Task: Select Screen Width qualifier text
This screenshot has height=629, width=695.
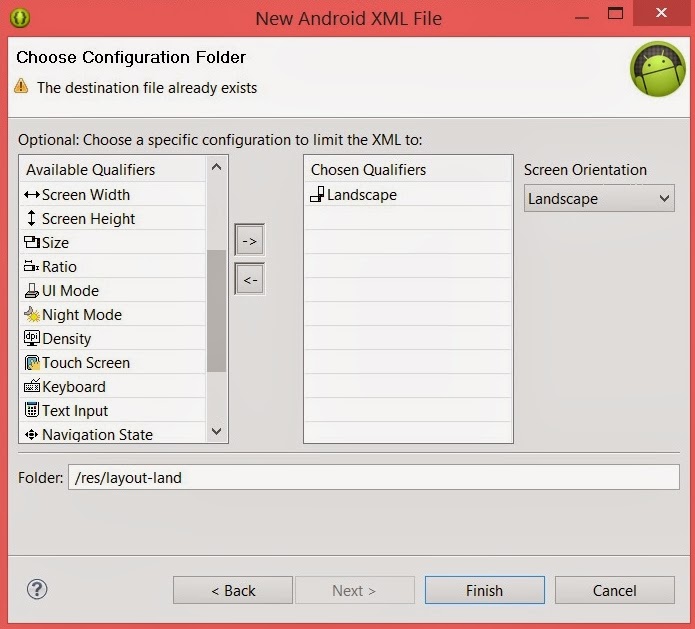Action: point(86,195)
